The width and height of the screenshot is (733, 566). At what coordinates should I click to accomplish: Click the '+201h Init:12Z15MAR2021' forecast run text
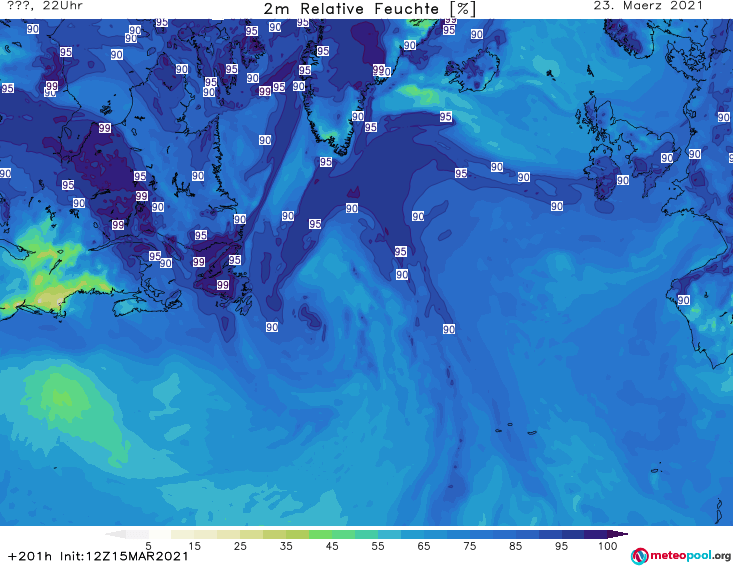tap(98, 556)
